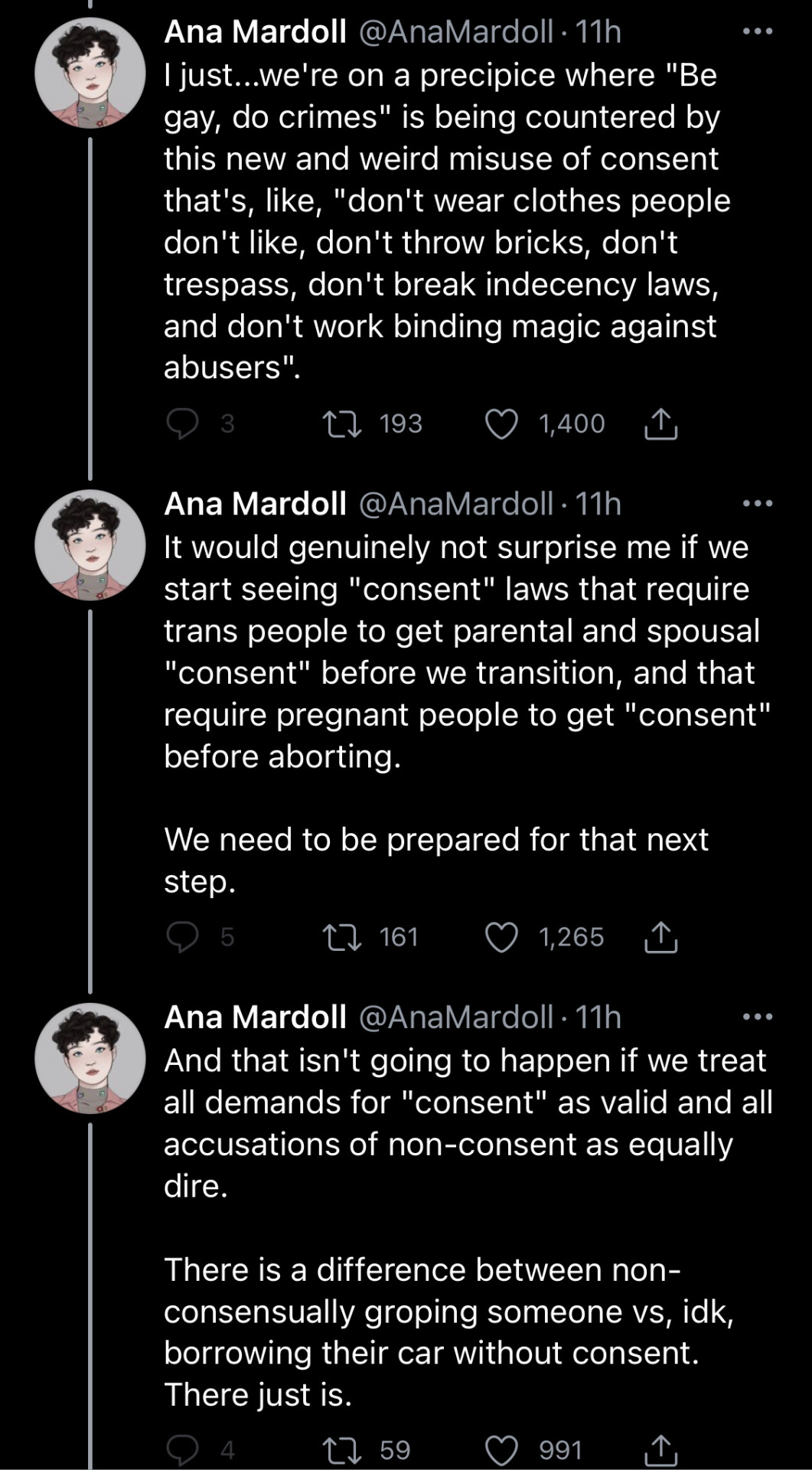Retweet the tweet with 59 retweets
This screenshot has width=812, height=1470.
pyautogui.click(x=342, y=1449)
